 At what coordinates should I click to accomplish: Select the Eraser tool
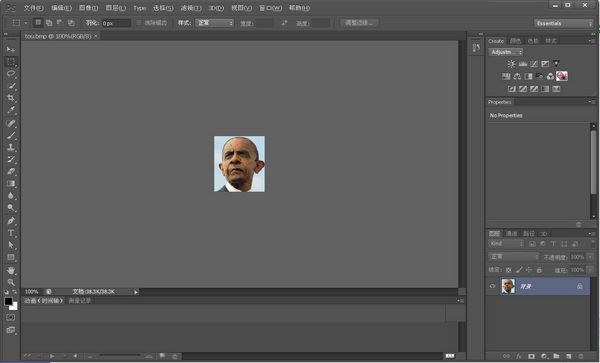11,171
